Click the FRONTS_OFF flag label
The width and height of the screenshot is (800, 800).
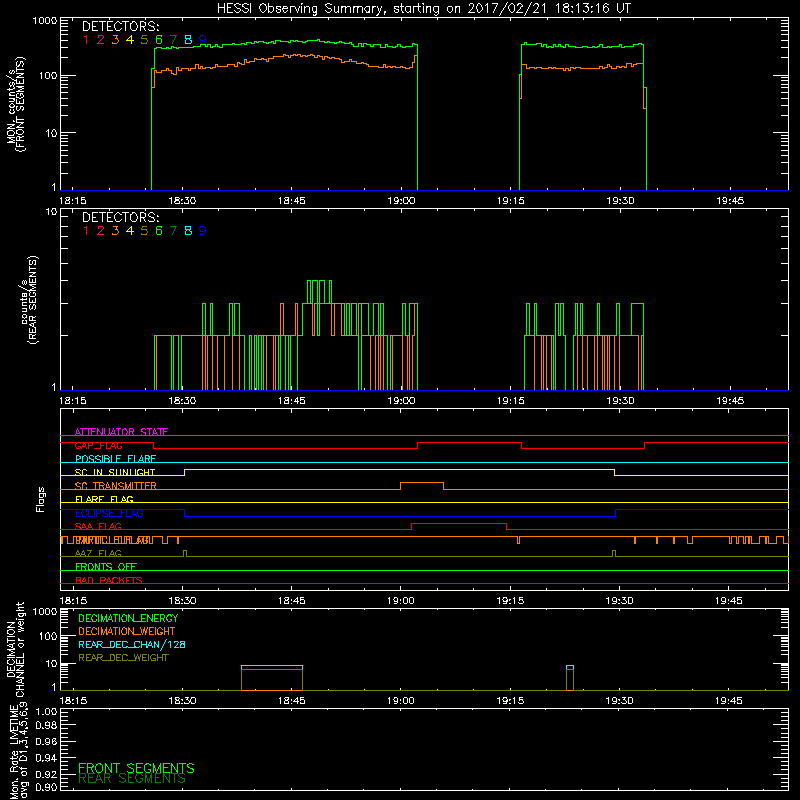(x=106, y=567)
